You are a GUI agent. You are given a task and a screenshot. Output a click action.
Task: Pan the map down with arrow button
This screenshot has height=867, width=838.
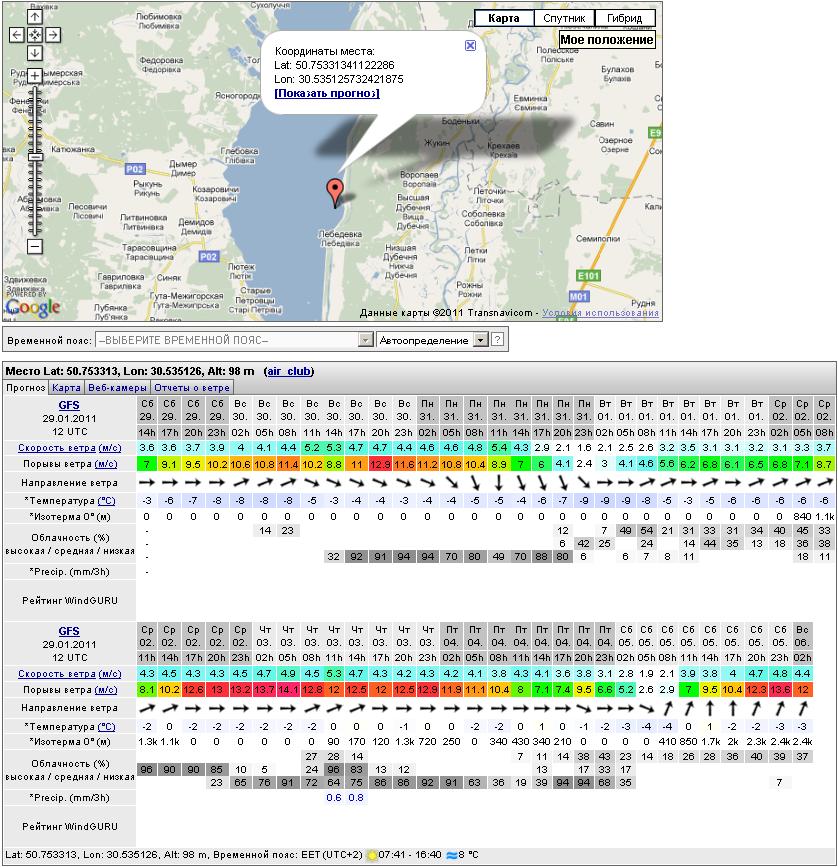pyautogui.click(x=35, y=53)
